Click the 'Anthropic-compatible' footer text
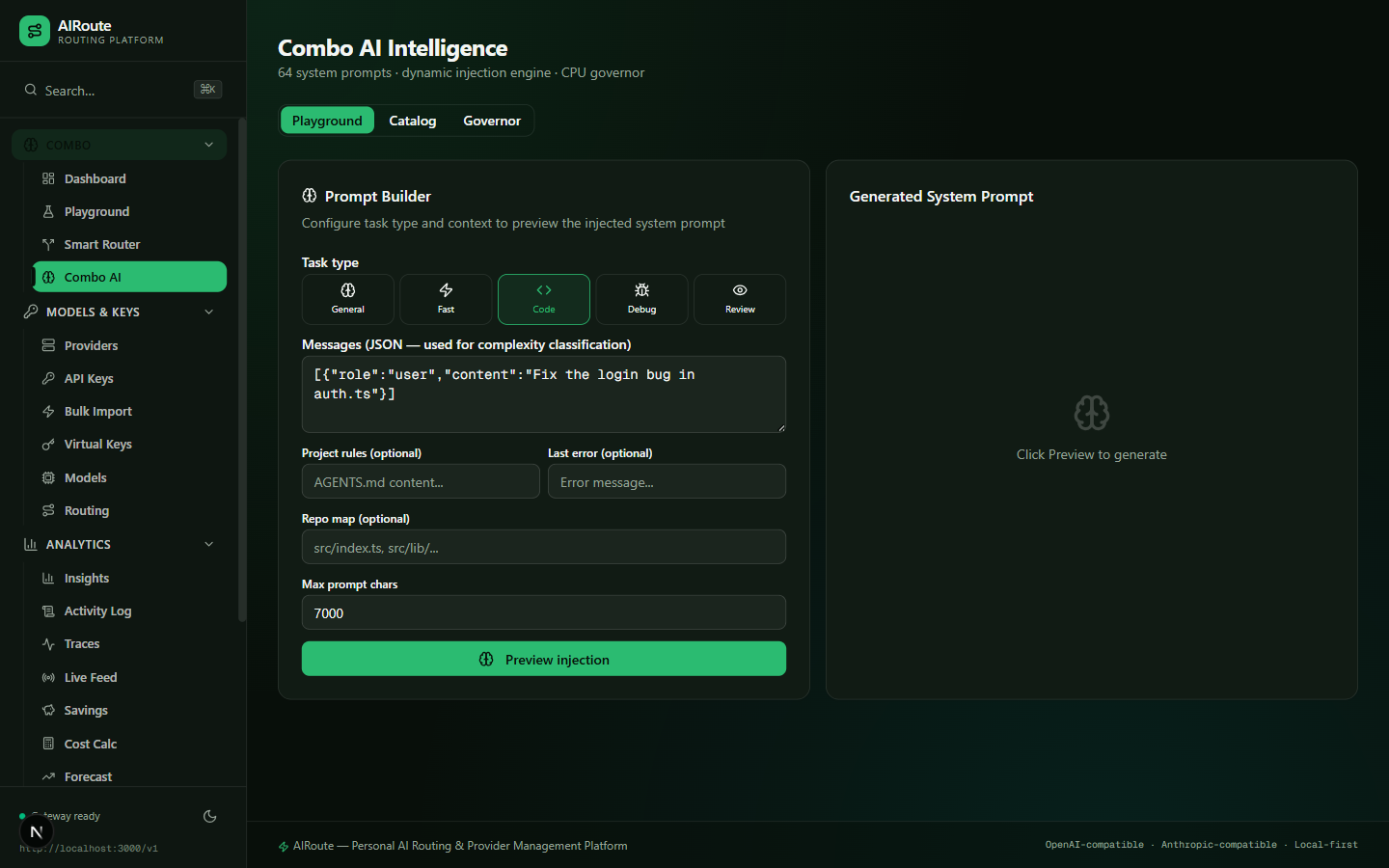 (1218, 845)
